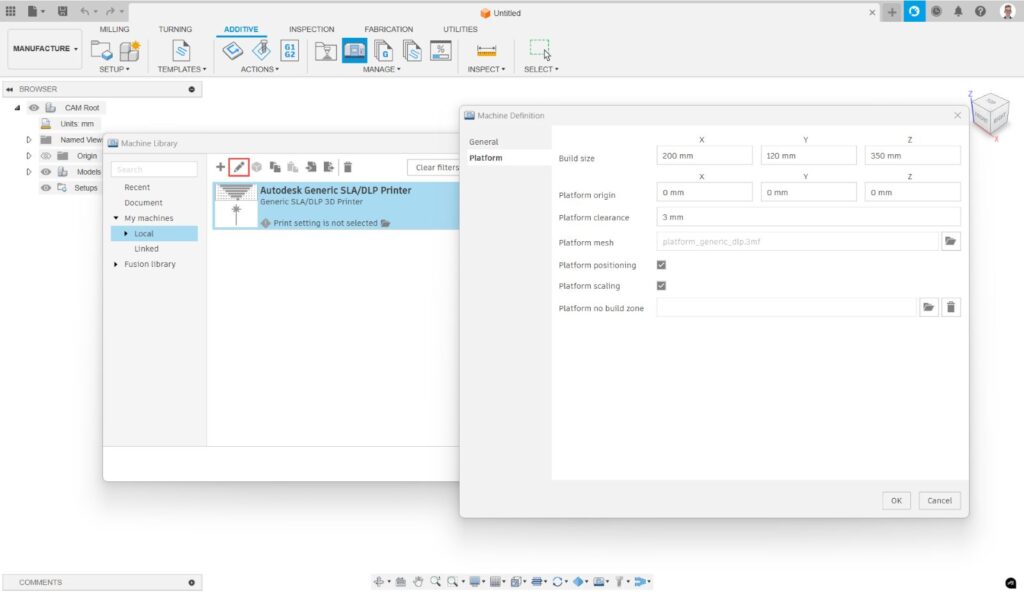This screenshot has width=1024, height=592.
Task: Browse for platform no build zone file
Action: (x=928, y=307)
